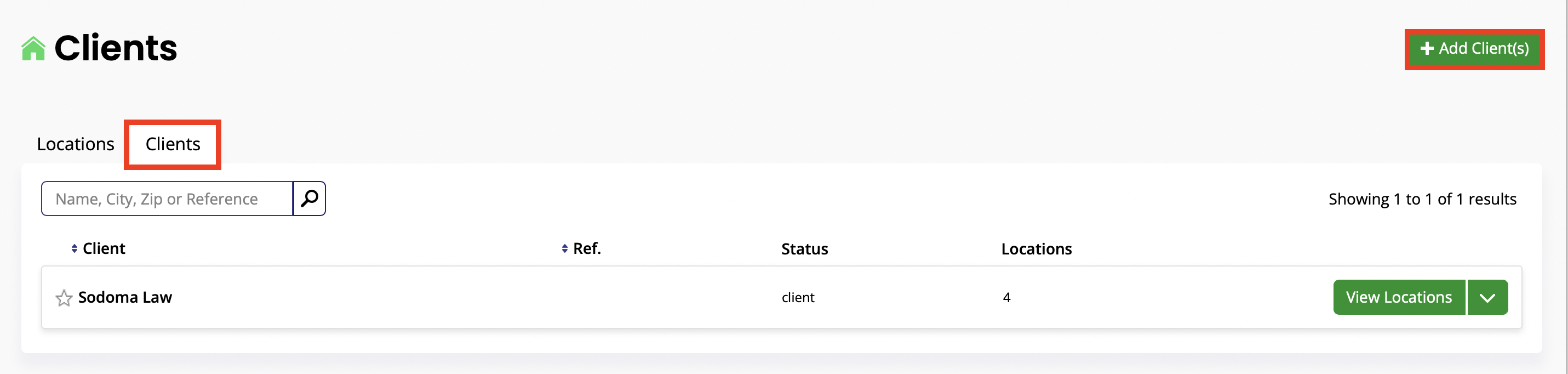Click the sort arrows beside Ref. column
The width and height of the screenshot is (1568, 374).
(x=565, y=248)
